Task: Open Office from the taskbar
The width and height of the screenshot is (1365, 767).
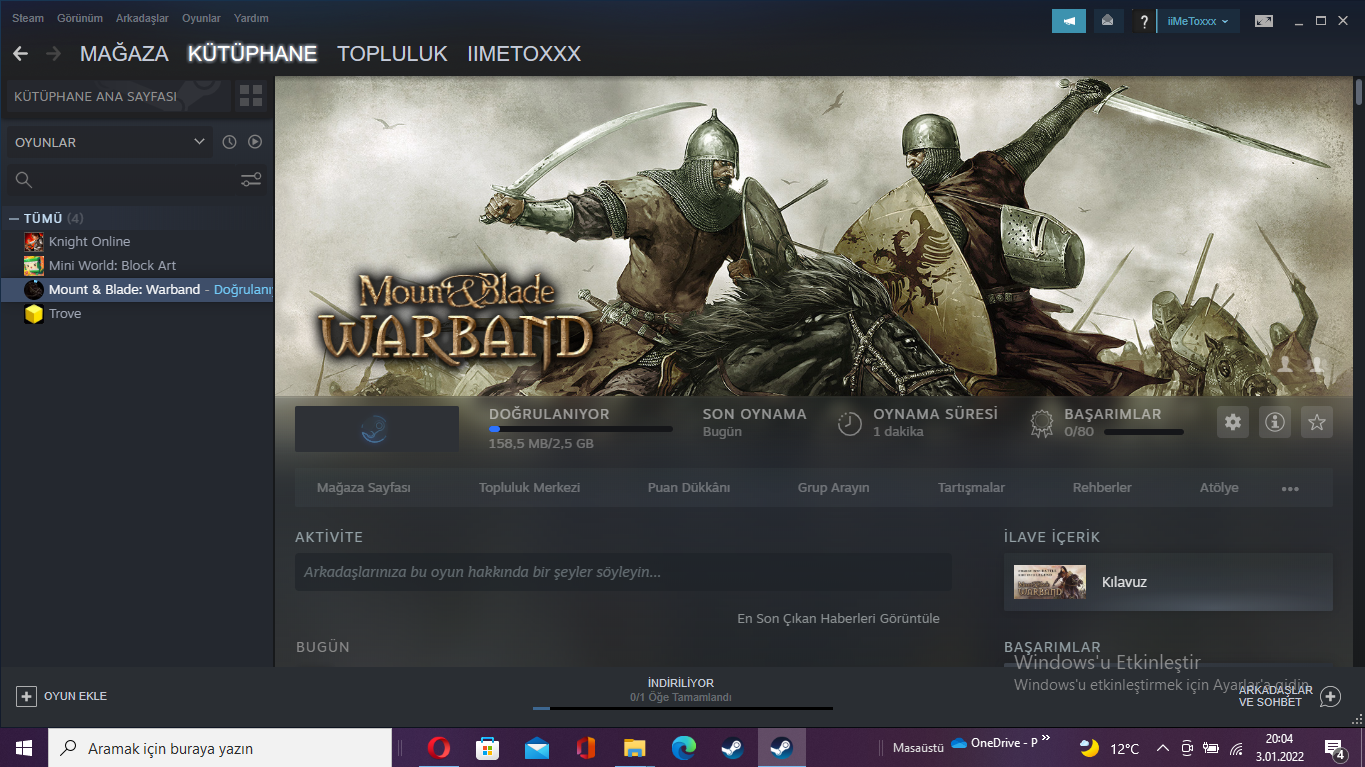Action: pos(586,748)
